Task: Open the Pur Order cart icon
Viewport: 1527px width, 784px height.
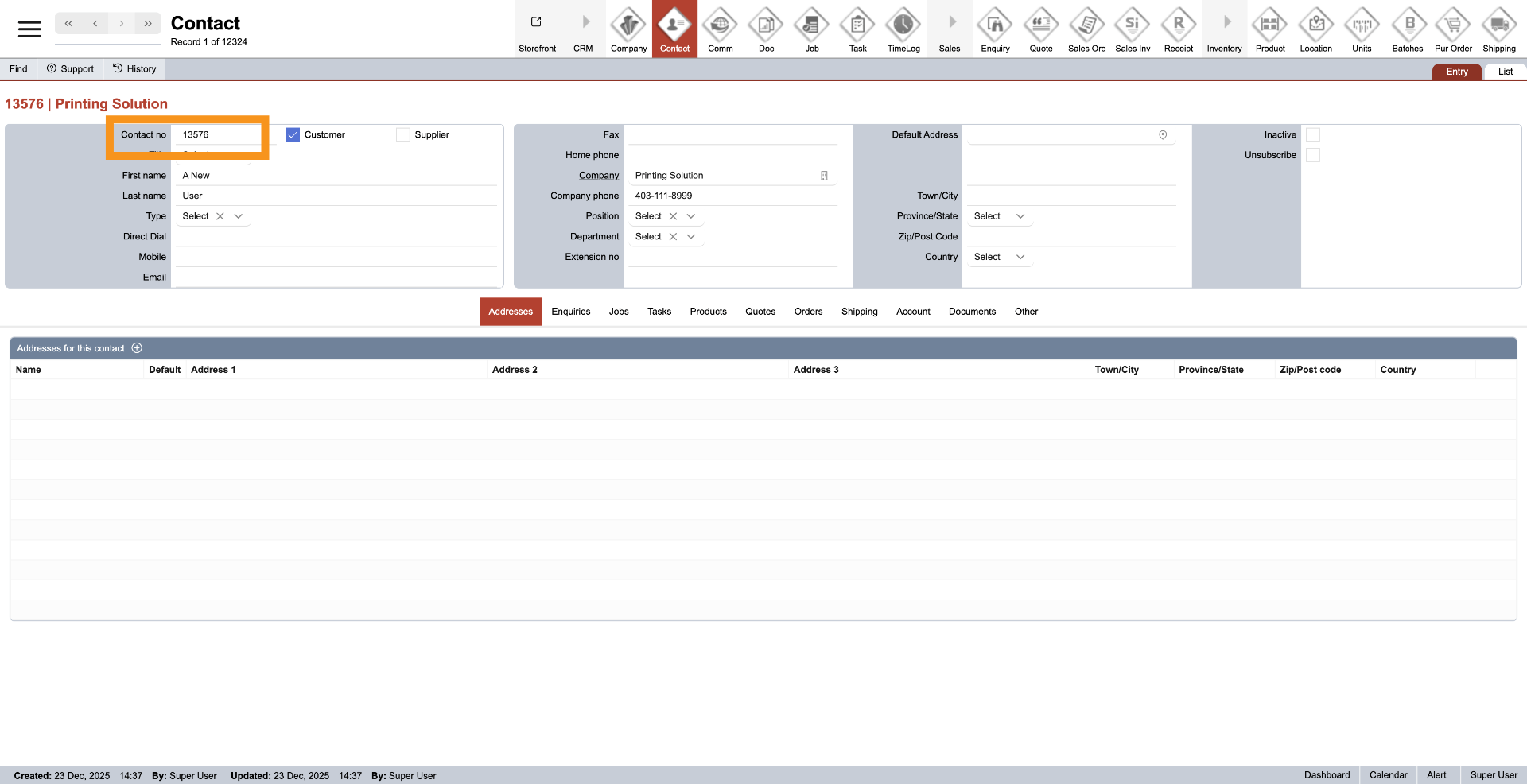Action: (x=1453, y=26)
